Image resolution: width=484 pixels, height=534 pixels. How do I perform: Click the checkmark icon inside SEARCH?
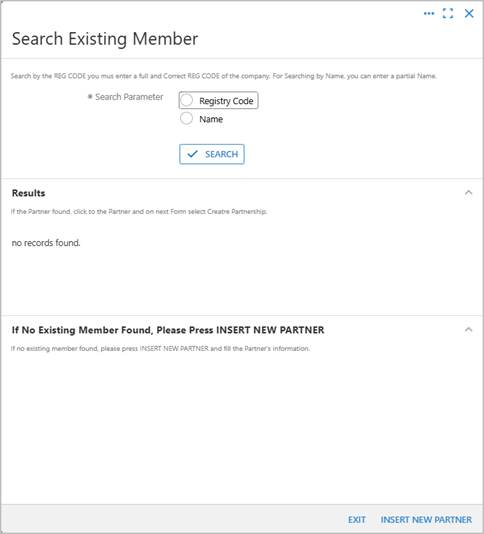192,154
